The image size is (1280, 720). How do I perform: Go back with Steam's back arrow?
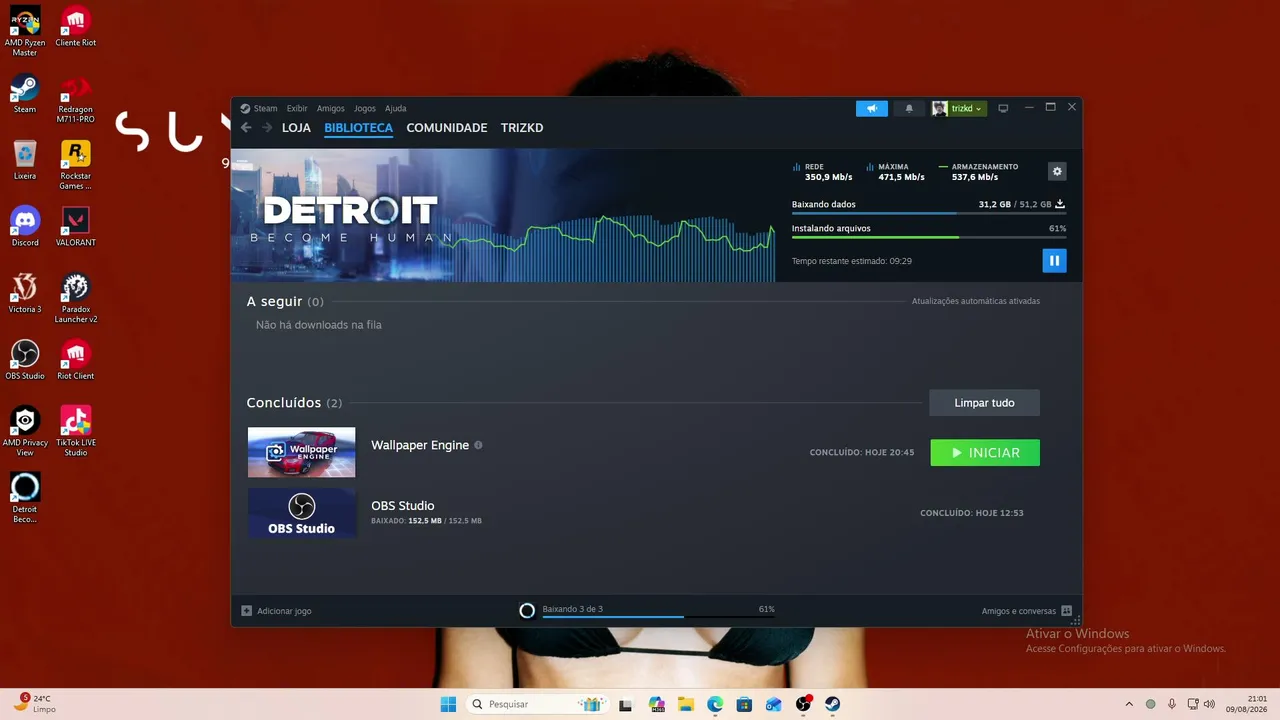[x=246, y=128]
